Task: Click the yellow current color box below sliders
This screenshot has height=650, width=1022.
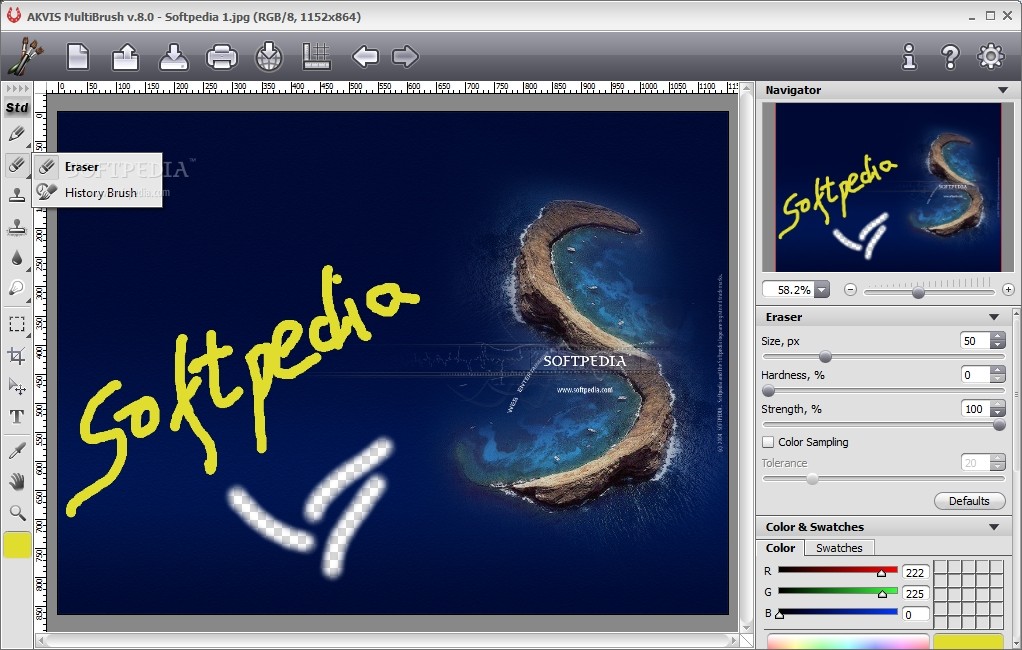Action: coord(968,642)
